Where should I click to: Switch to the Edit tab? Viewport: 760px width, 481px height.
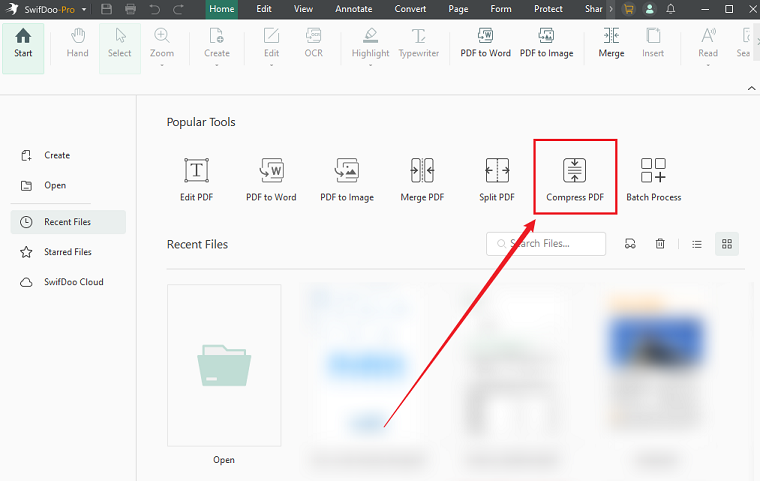(x=264, y=9)
